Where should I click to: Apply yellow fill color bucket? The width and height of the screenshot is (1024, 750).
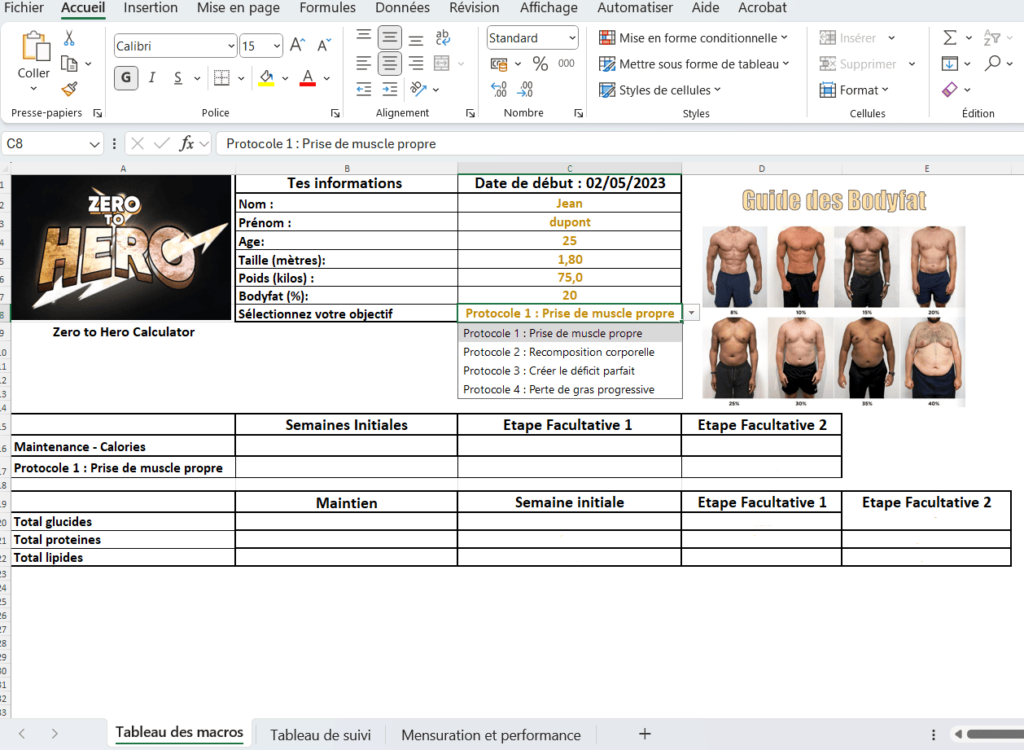pos(266,78)
